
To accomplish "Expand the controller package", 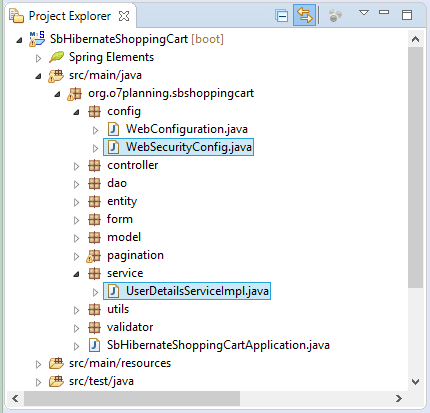I will pos(76,166).
